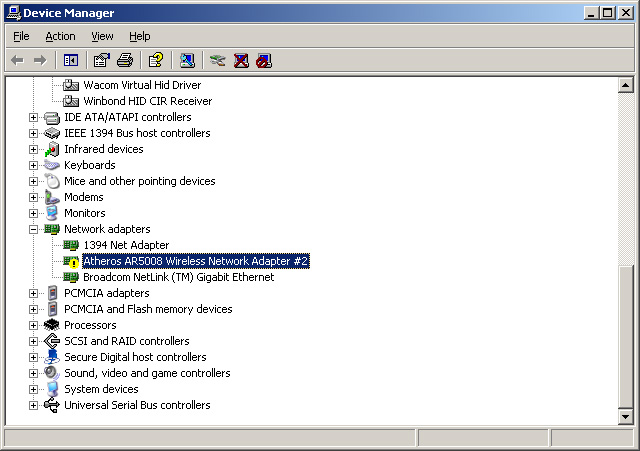
Task: Select Secure Digital host controllers label
Action: [135, 357]
